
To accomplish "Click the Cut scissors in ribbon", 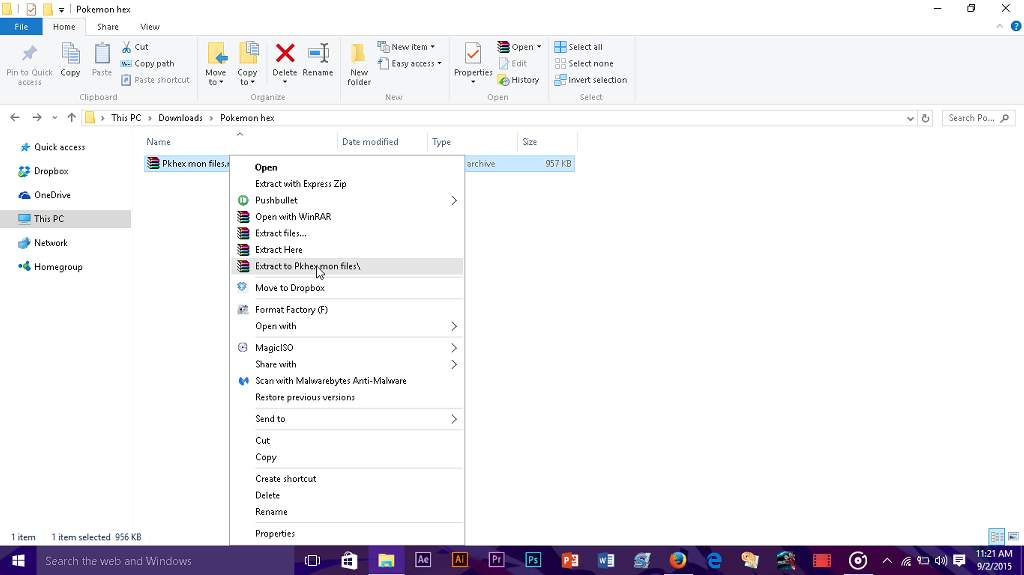I will coord(135,47).
